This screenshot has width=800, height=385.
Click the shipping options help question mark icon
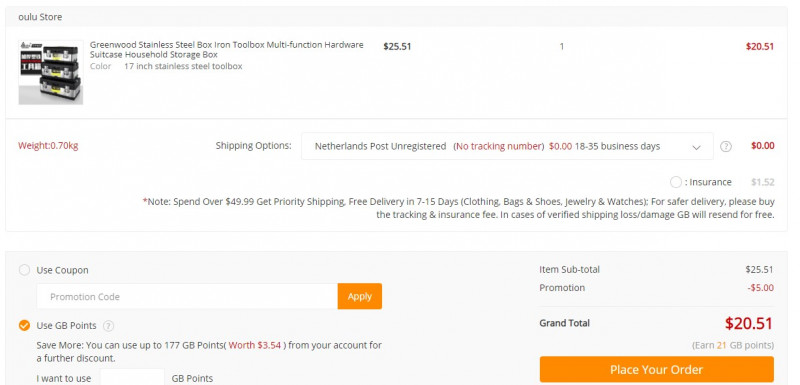click(x=726, y=146)
